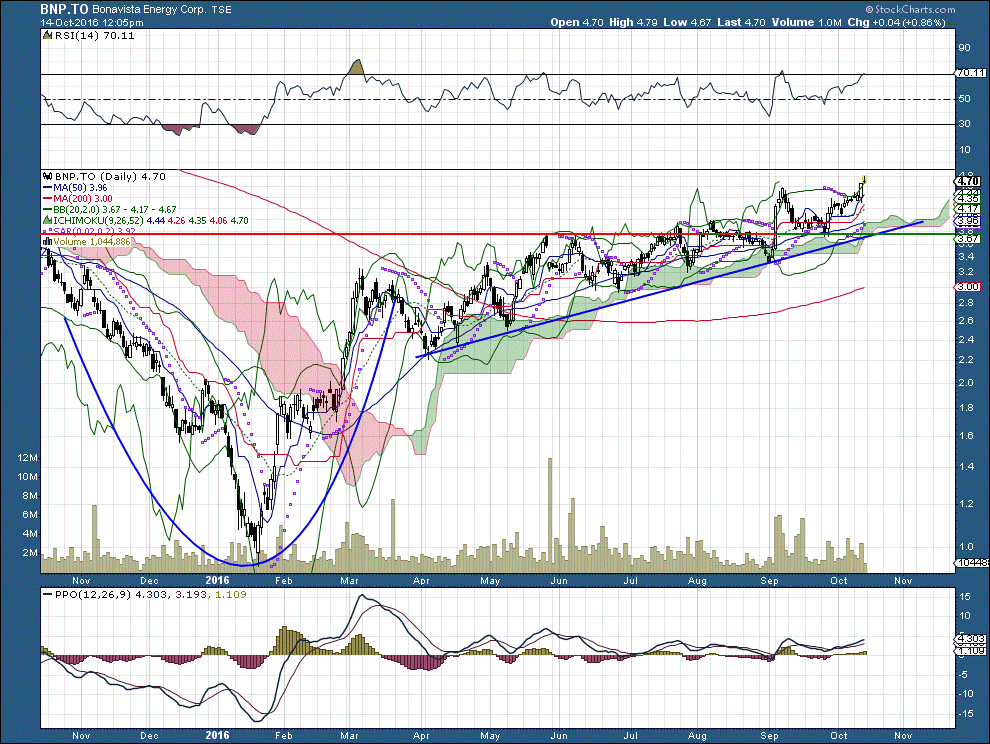Click the green 3.67 price tag on right axis

tap(968, 238)
